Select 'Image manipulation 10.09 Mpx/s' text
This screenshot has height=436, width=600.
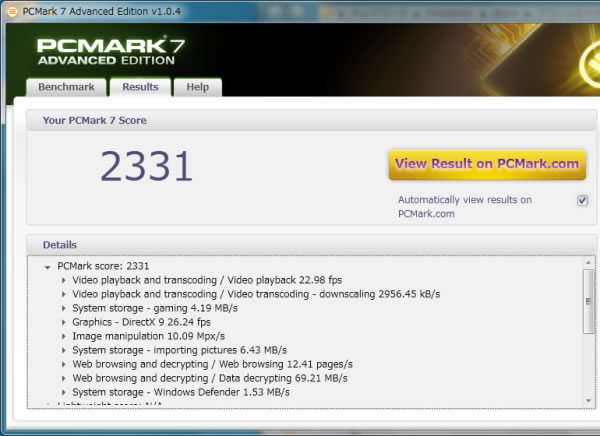[x=148, y=336]
